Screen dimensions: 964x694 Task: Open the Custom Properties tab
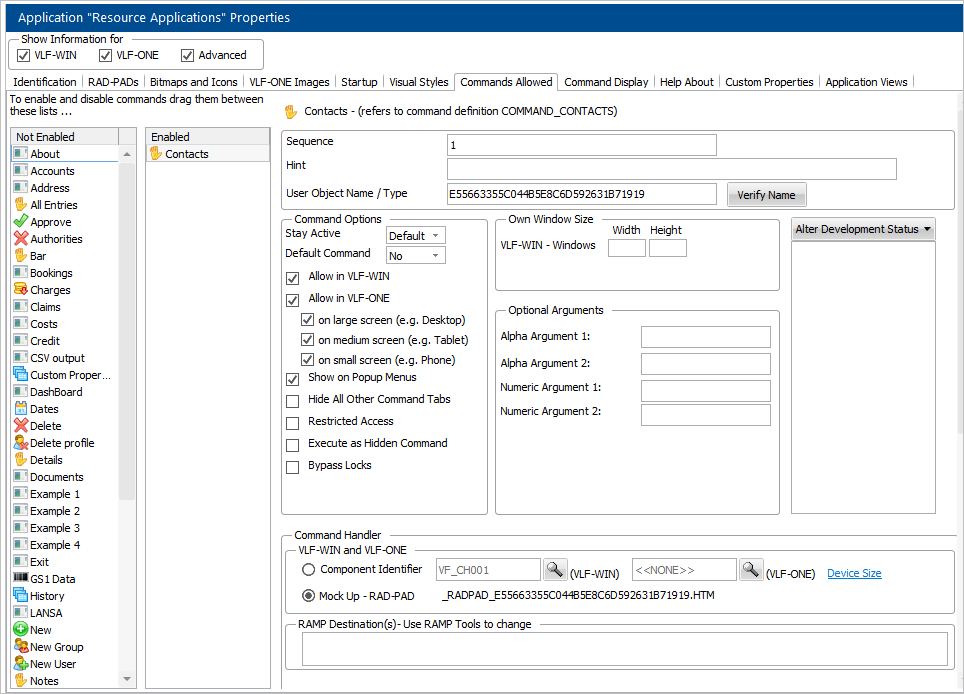[768, 82]
